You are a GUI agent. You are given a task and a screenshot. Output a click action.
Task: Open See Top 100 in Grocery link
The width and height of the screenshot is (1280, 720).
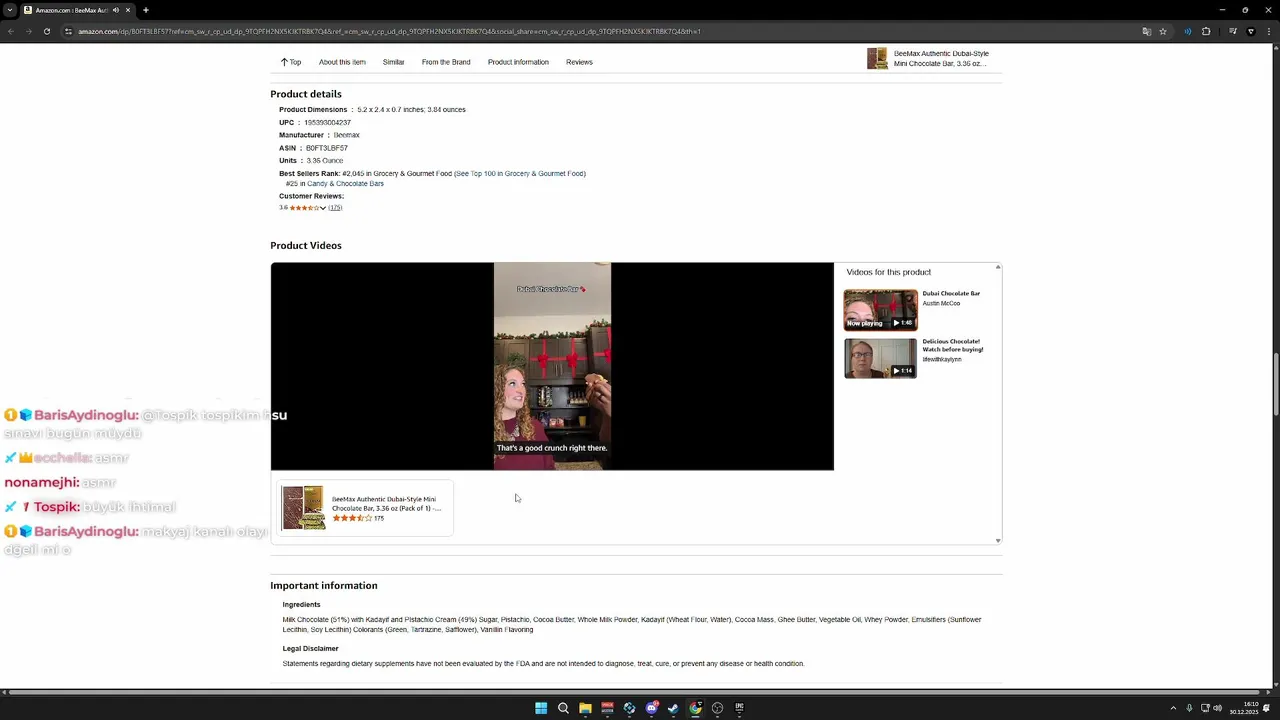[x=520, y=174]
